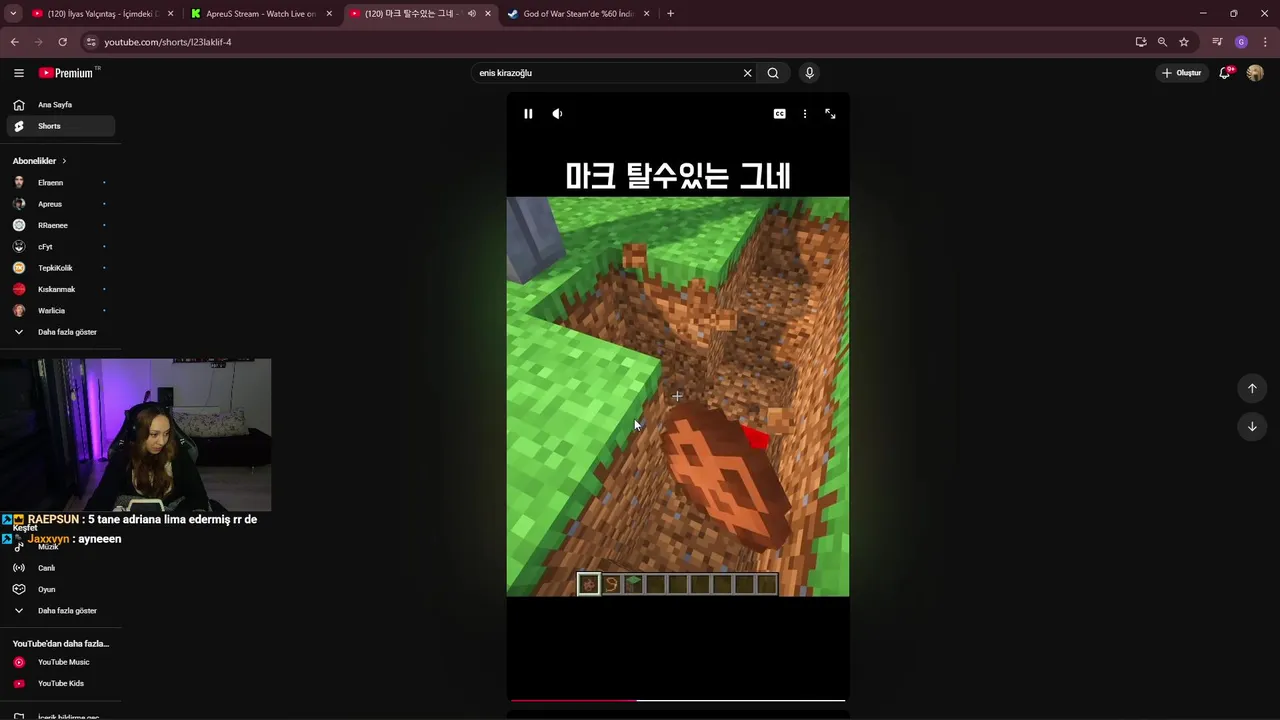The image size is (1280, 720).
Task: Open Warlicia subscription channel
Action: coord(60,311)
